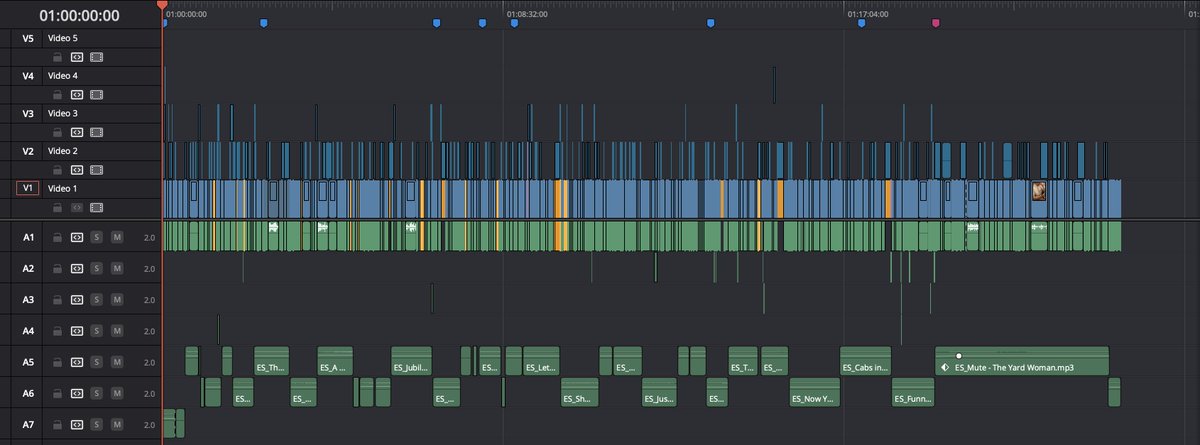This screenshot has height=445, width=1200.
Task: Solo audio track A6
Action: click(97, 394)
